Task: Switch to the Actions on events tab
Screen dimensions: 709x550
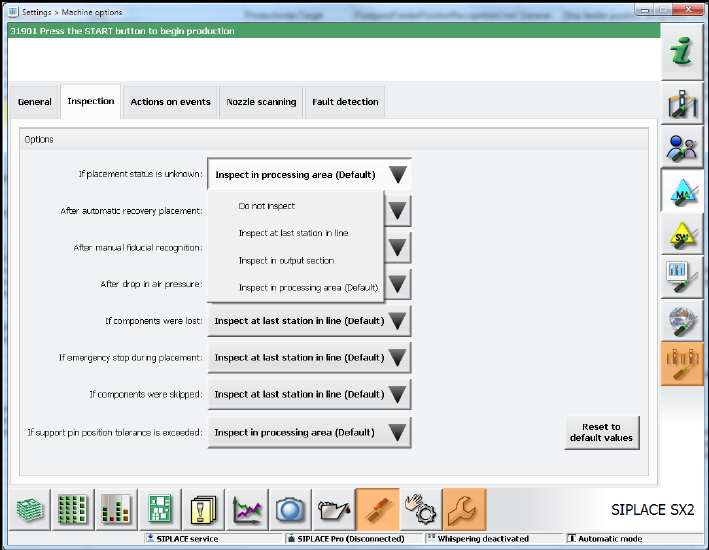Action: click(x=170, y=102)
